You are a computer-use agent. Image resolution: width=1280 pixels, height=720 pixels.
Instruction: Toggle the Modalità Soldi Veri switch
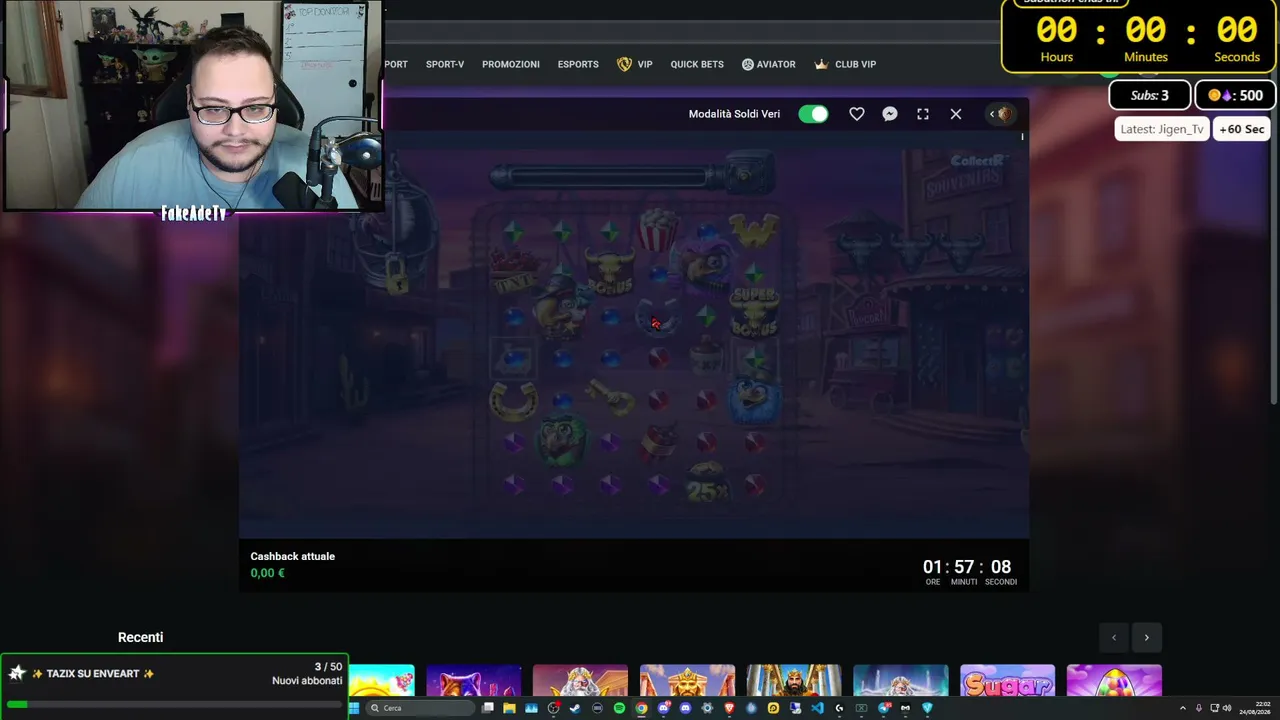tap(813, 114)
